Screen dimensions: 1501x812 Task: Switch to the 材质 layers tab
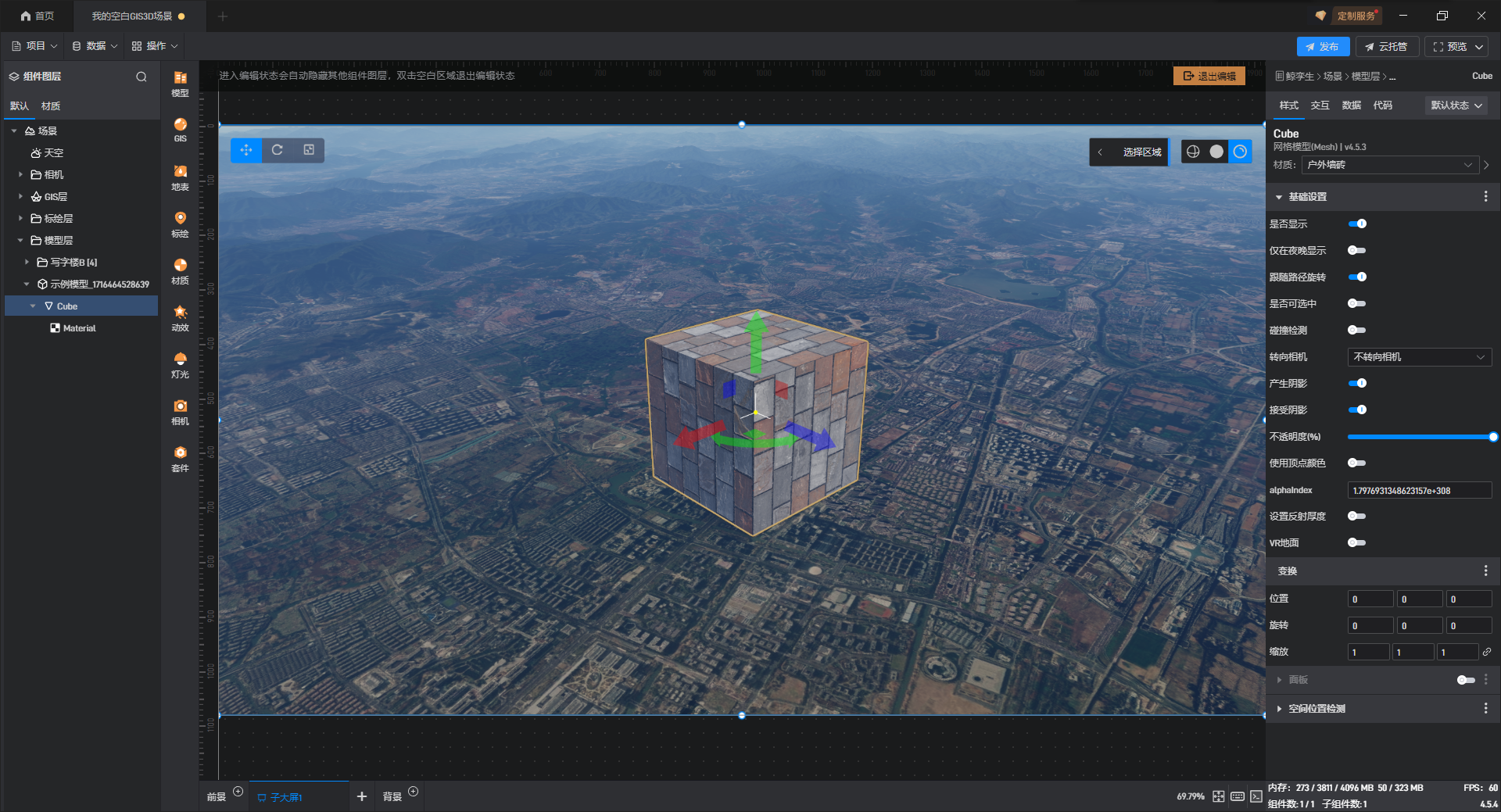click(x=51, y=106)
